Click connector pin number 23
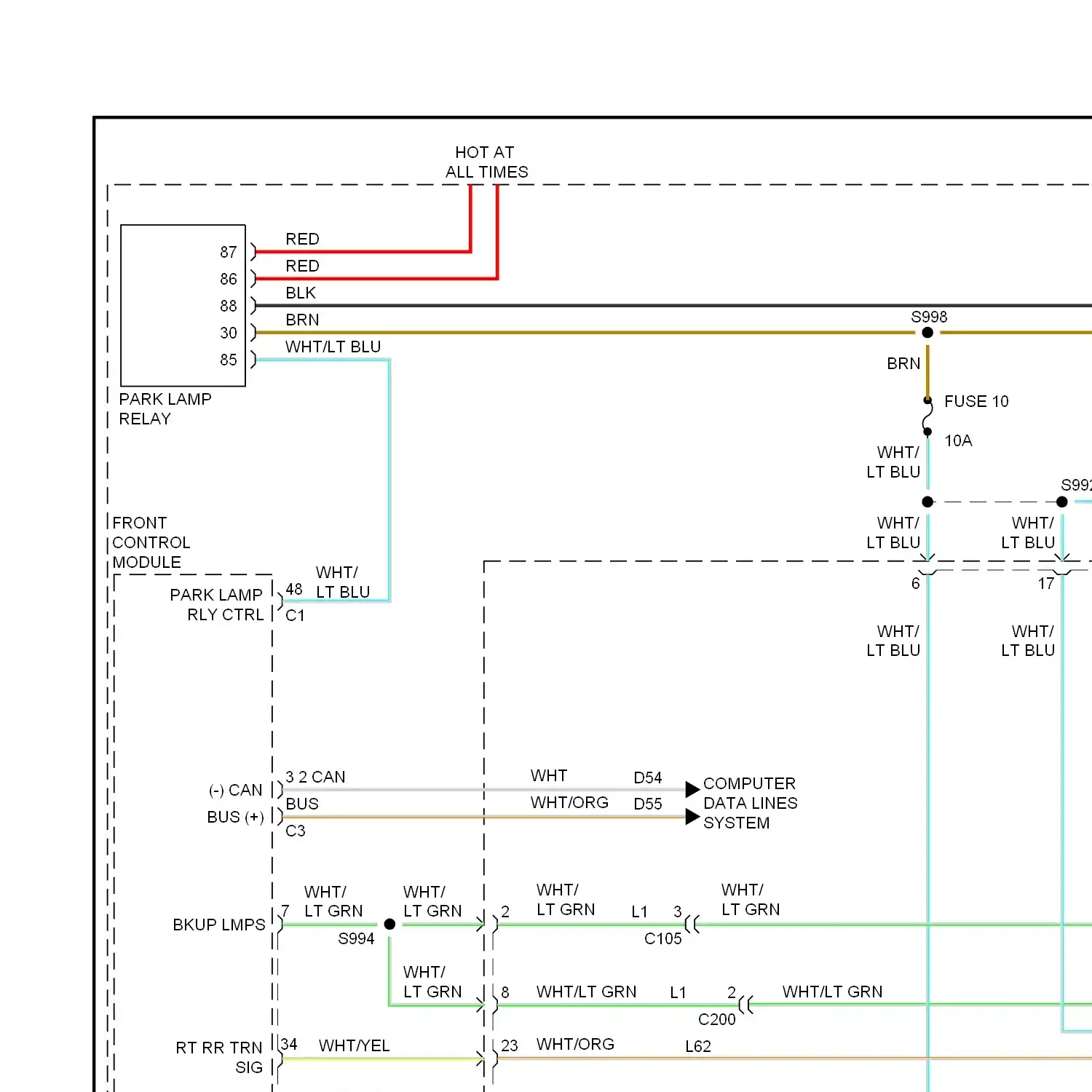The height and width of the screenshot is (1092, 1092). click(510, 1045)
